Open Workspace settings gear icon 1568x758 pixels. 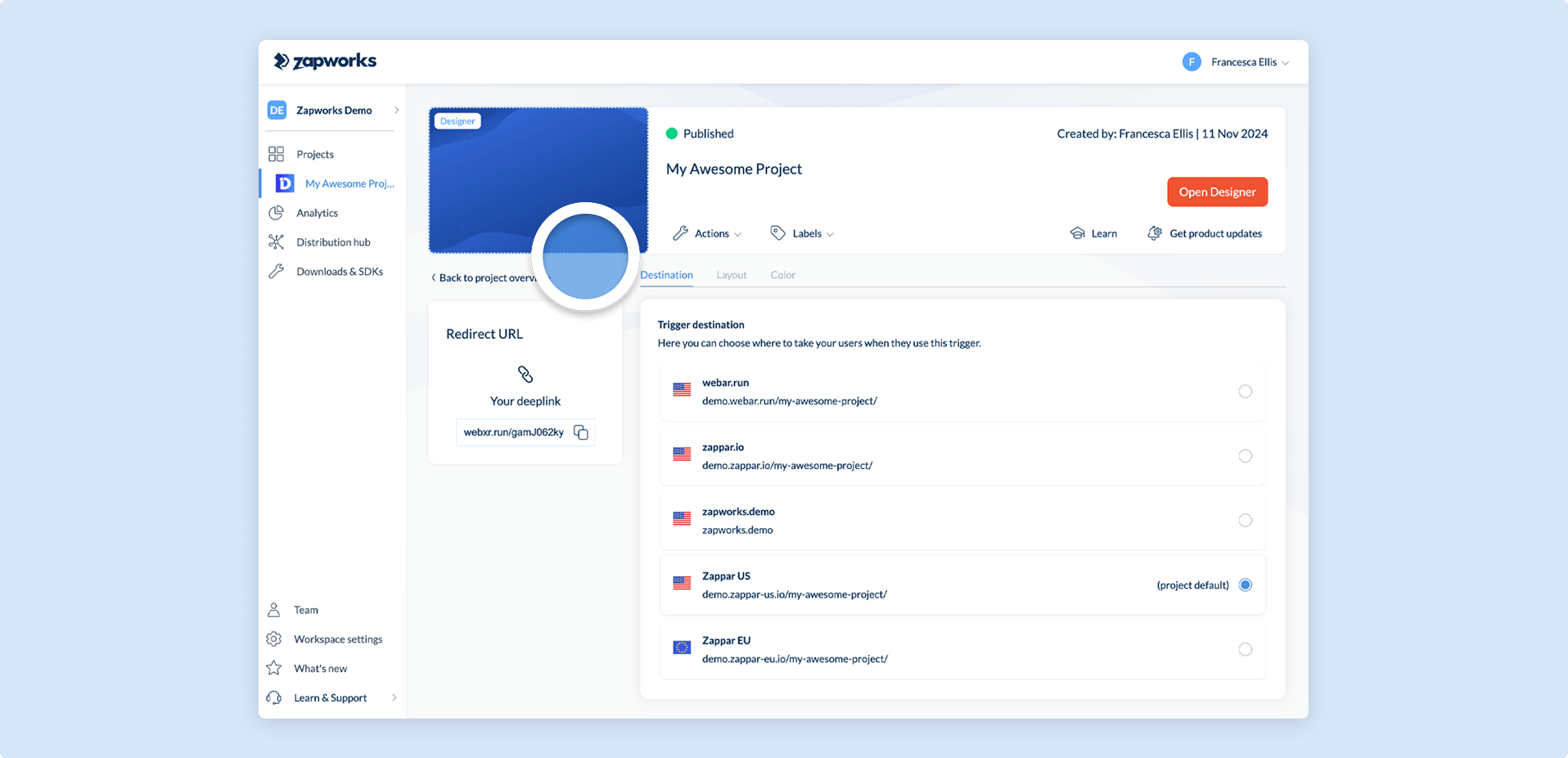(274, 639)
